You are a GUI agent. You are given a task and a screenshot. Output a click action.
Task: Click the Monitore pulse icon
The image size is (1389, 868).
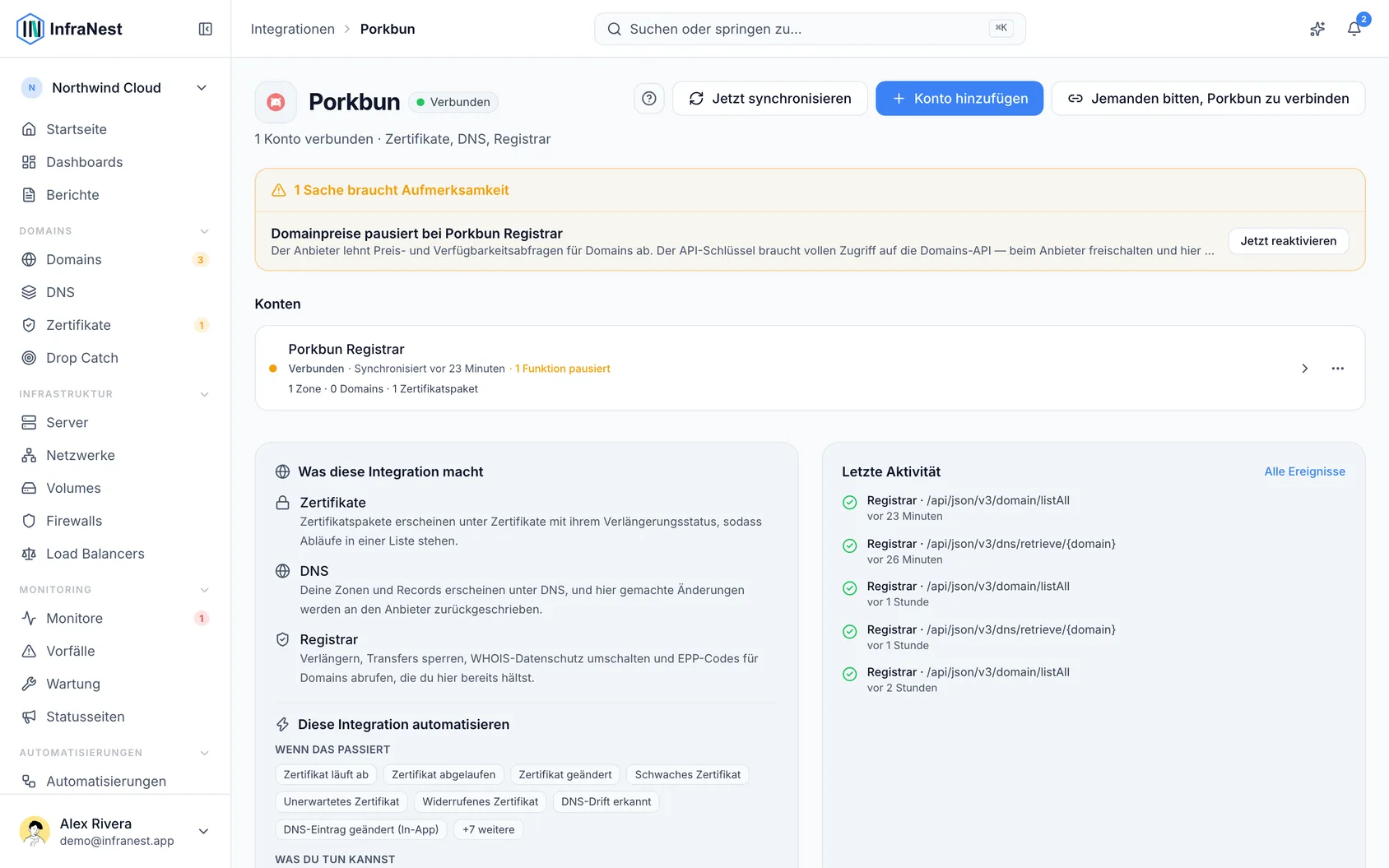[x=29, y=618]
